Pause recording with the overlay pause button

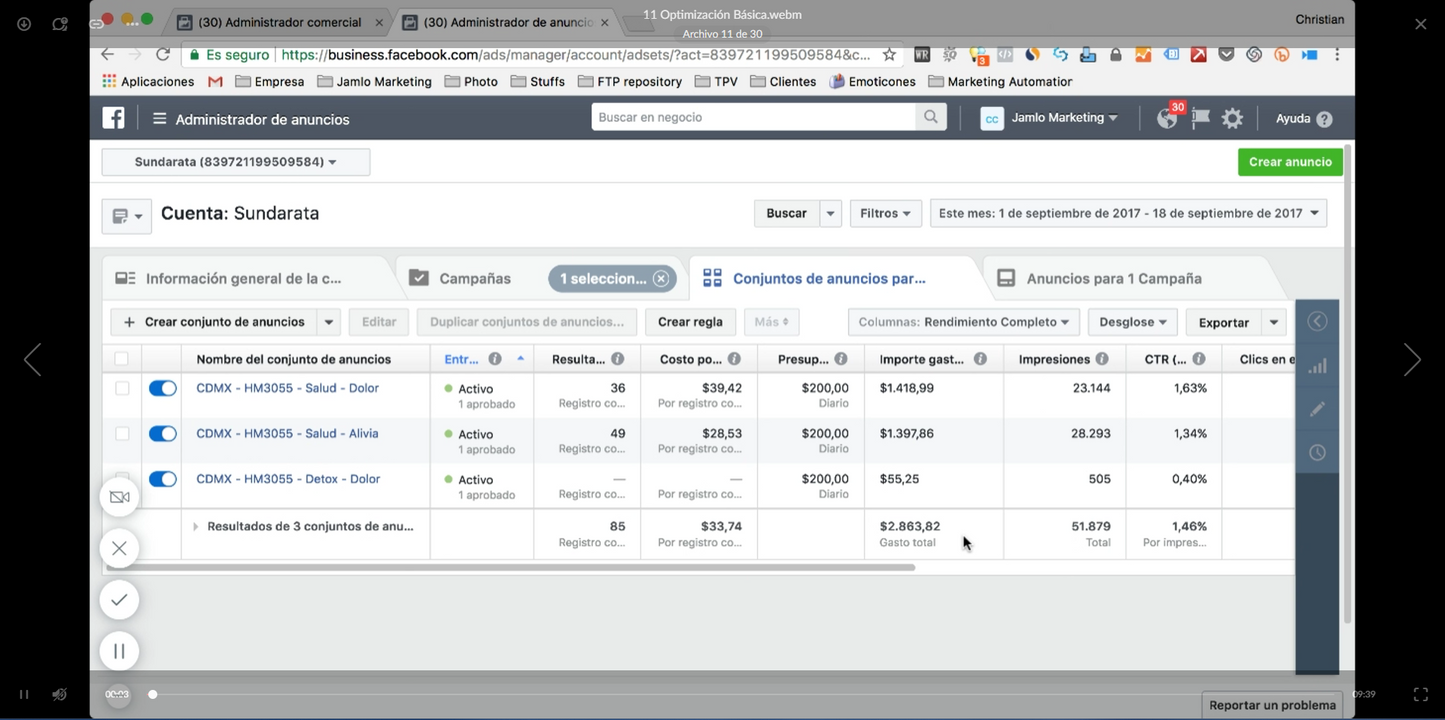(119, 652)
